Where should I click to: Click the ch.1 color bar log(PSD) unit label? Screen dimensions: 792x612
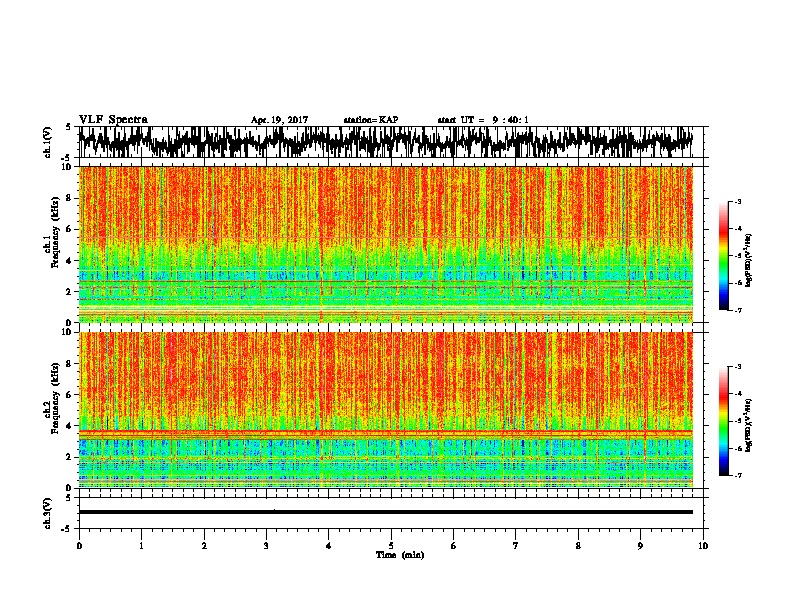click(x=749, y=261)
